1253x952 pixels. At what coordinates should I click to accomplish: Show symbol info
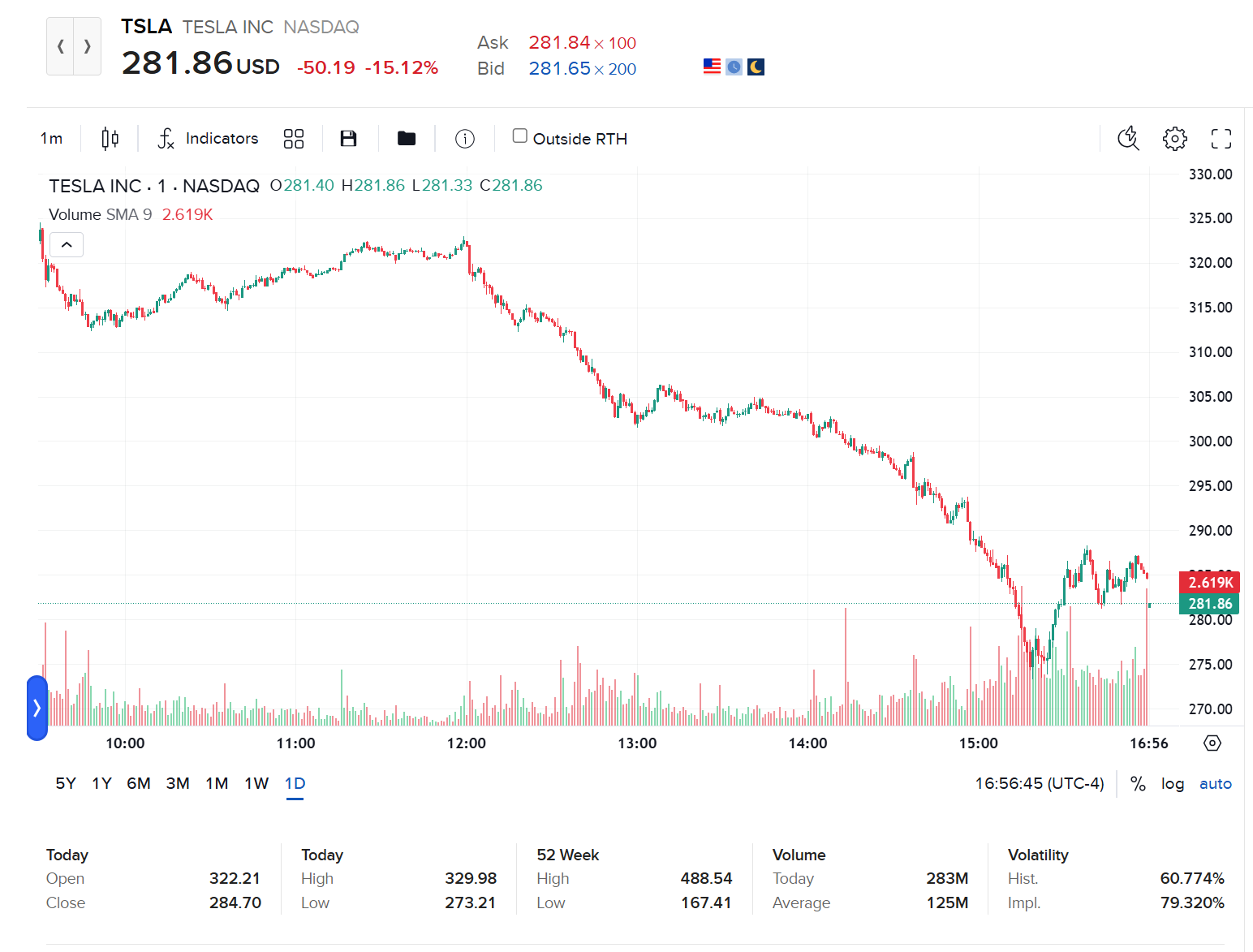[x=465, y=139]
